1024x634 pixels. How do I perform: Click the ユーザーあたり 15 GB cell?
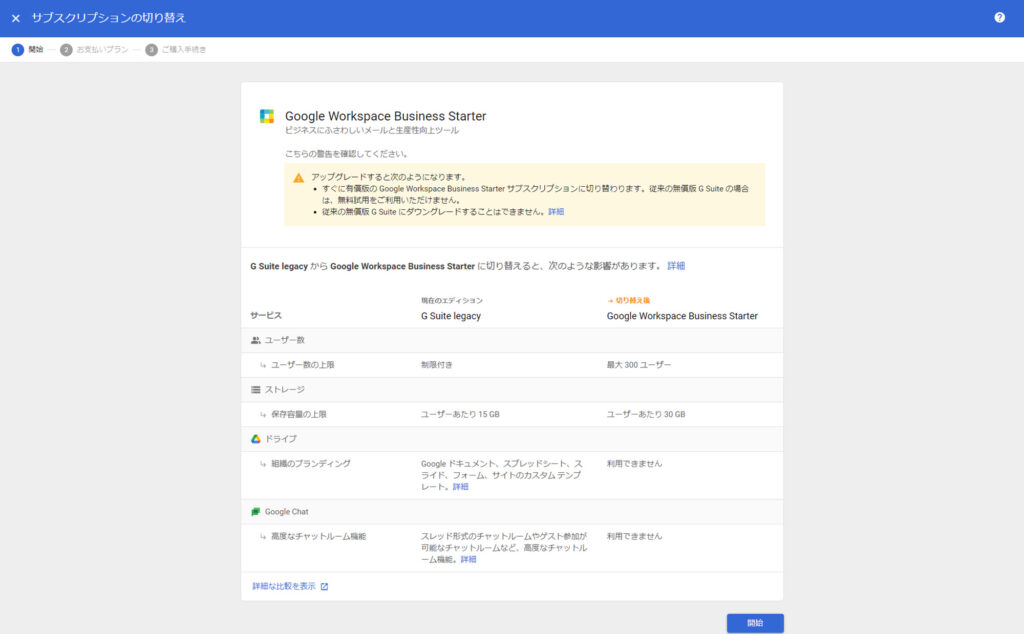tap(460, 415)
